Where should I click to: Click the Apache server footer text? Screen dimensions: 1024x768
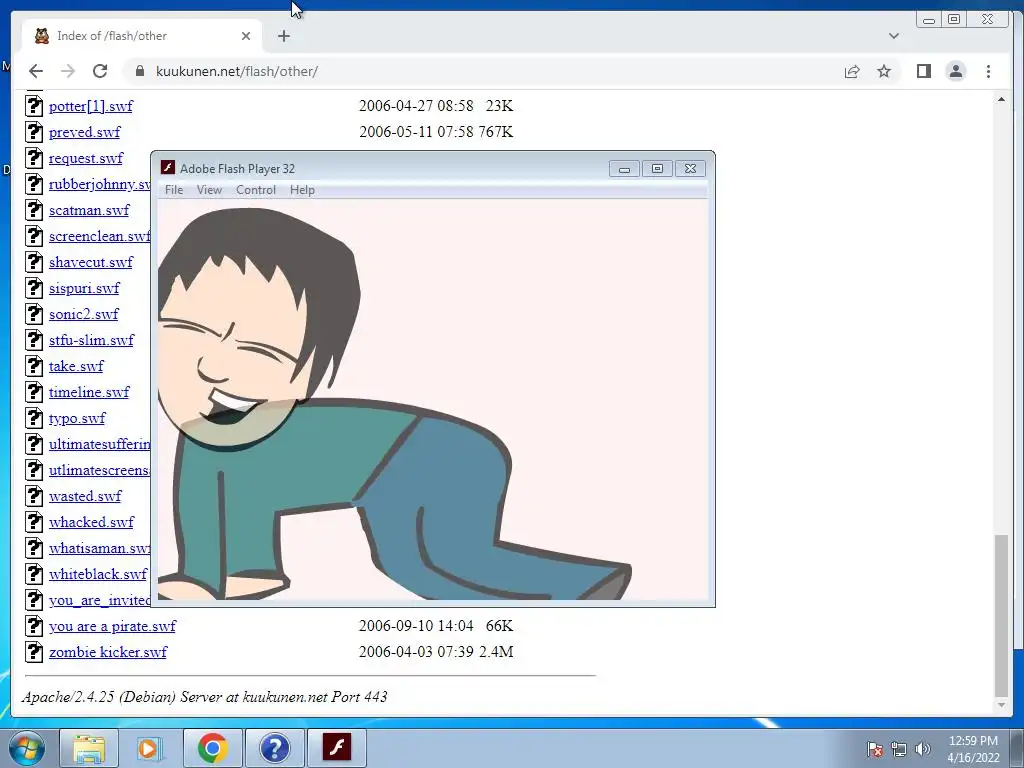204,697
